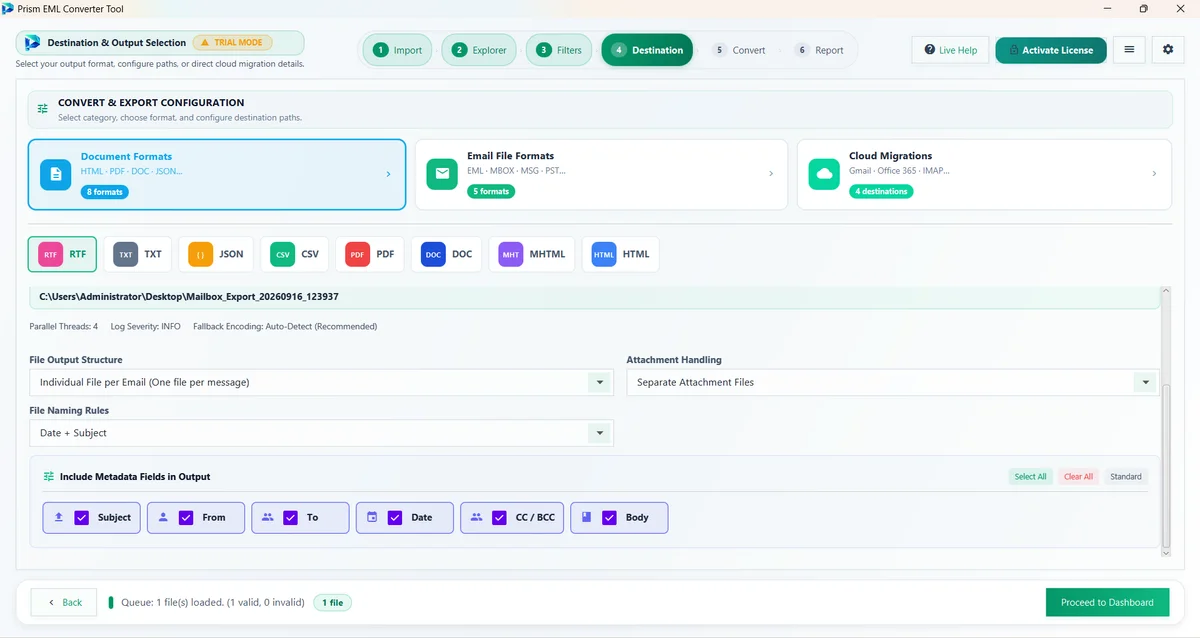Toggle the CC / BCC checkbox
Image resolution: width=1200 pixels, height=638 pixels.
499,518
